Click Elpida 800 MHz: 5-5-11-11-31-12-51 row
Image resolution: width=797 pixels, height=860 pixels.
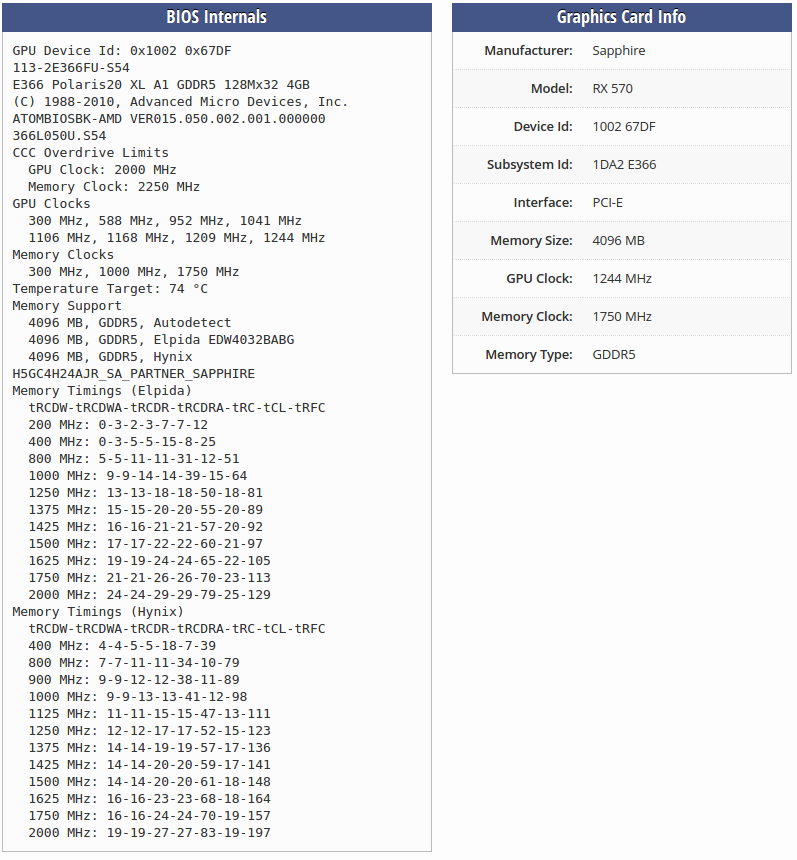(x=133, y=459)
